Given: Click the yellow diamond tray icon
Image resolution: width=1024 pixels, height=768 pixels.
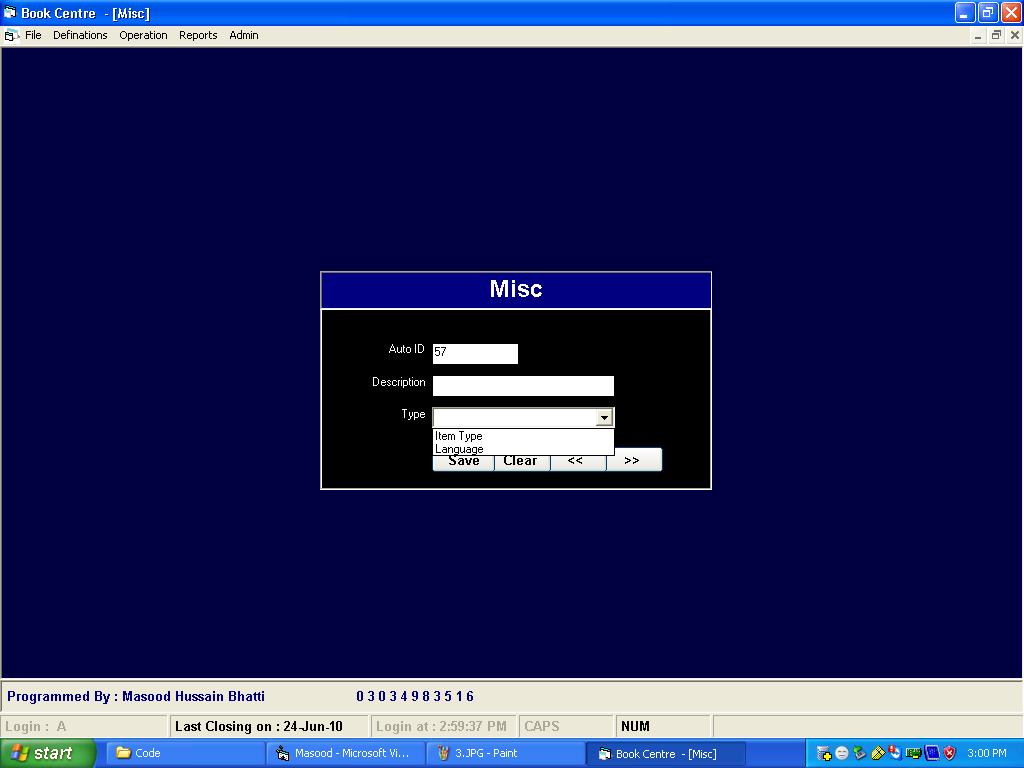Looking at the screenshot, I should [877, 753].
